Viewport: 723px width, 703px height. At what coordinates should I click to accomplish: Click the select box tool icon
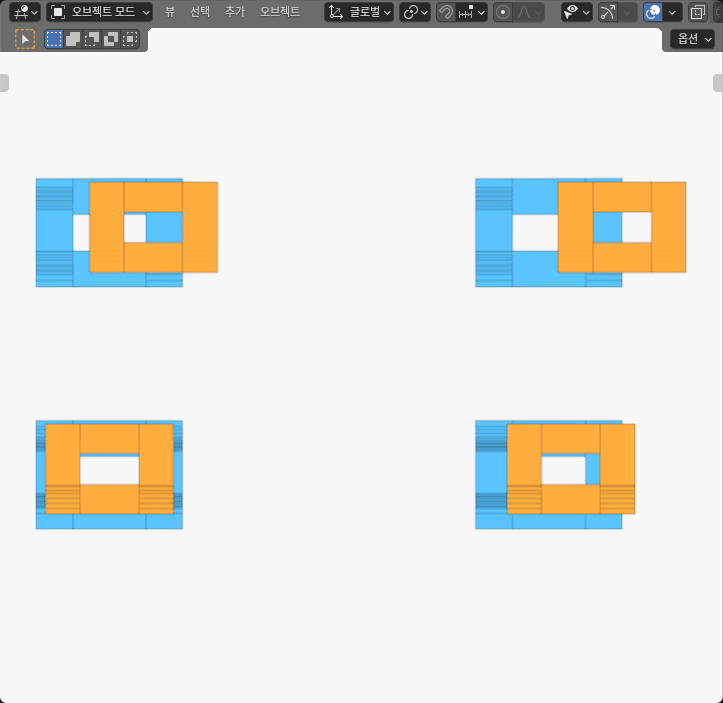(x=25, y=39)
